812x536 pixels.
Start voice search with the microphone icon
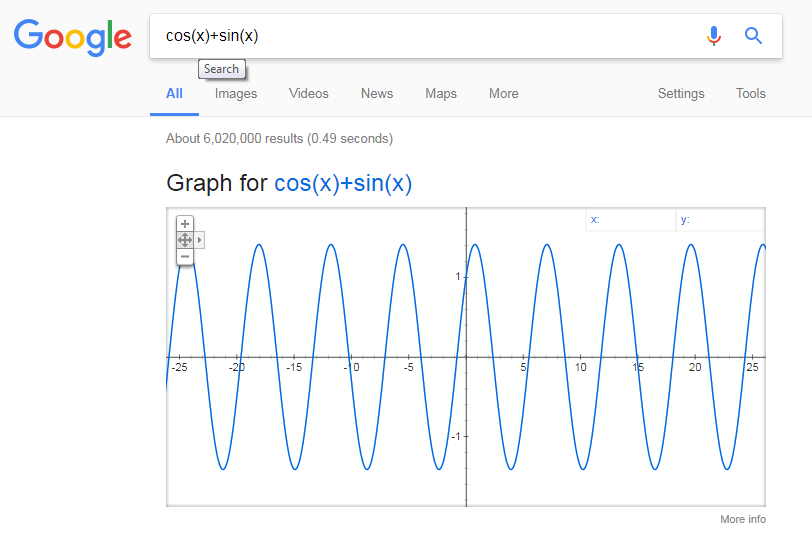(x=713, y=36)
